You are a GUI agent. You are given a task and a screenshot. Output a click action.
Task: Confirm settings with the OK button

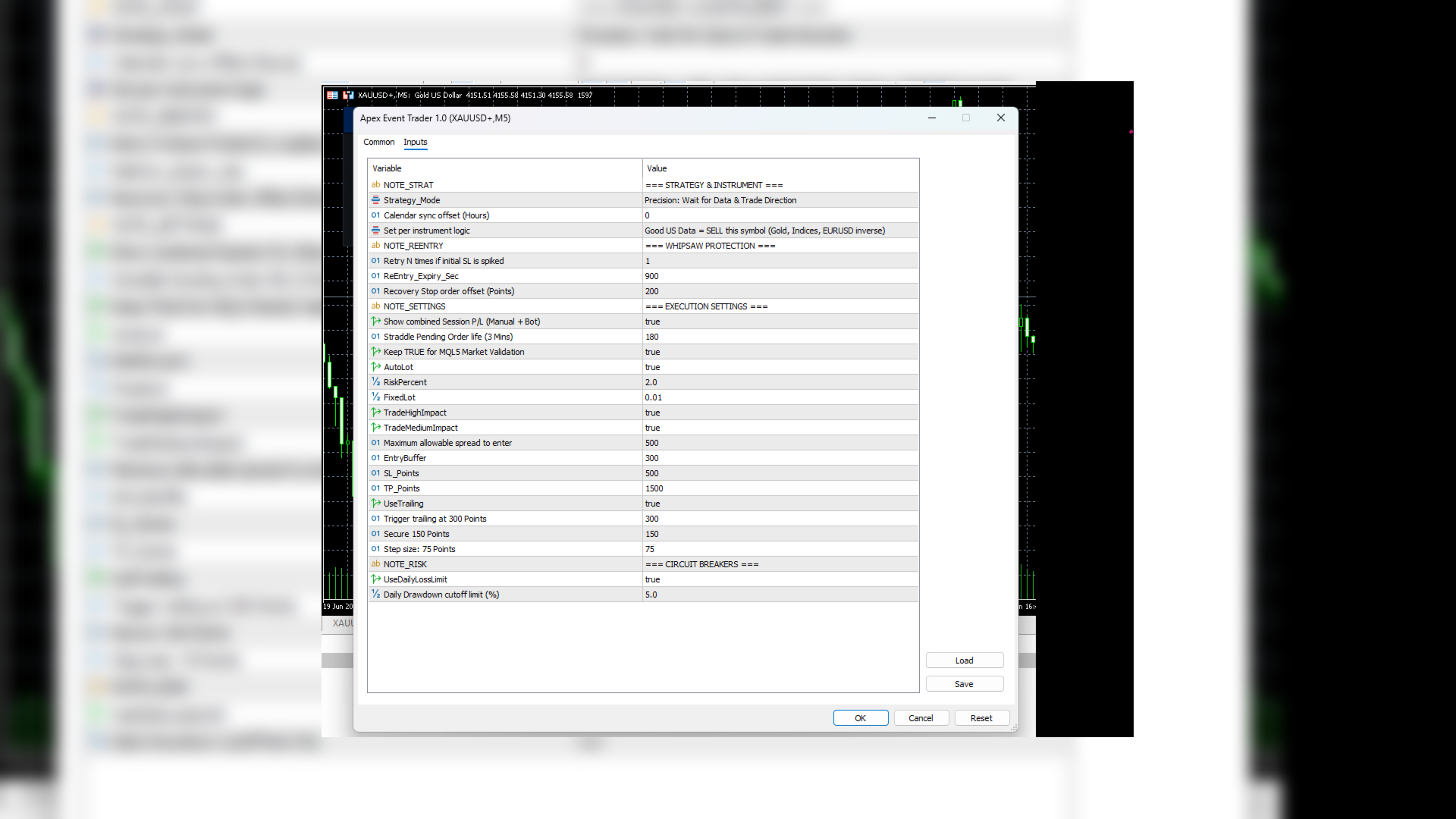coord(861,718)
